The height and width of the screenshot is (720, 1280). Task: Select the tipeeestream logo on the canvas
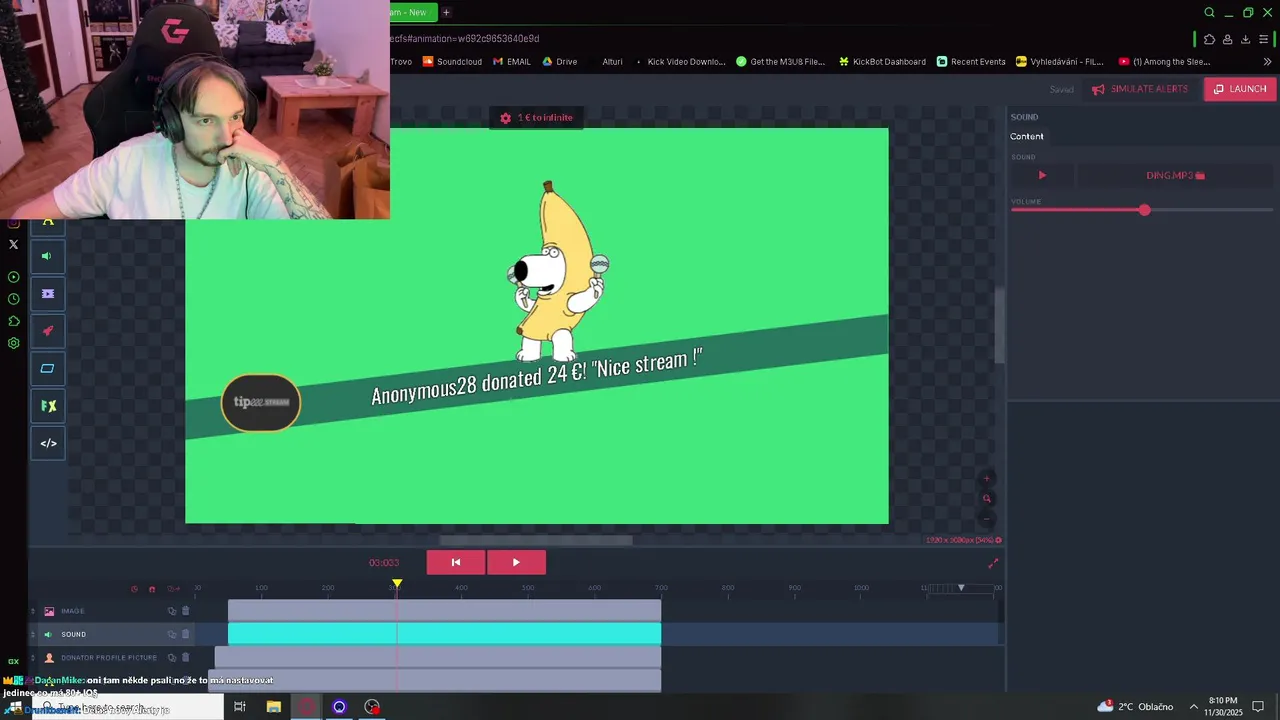pos(261,402)
